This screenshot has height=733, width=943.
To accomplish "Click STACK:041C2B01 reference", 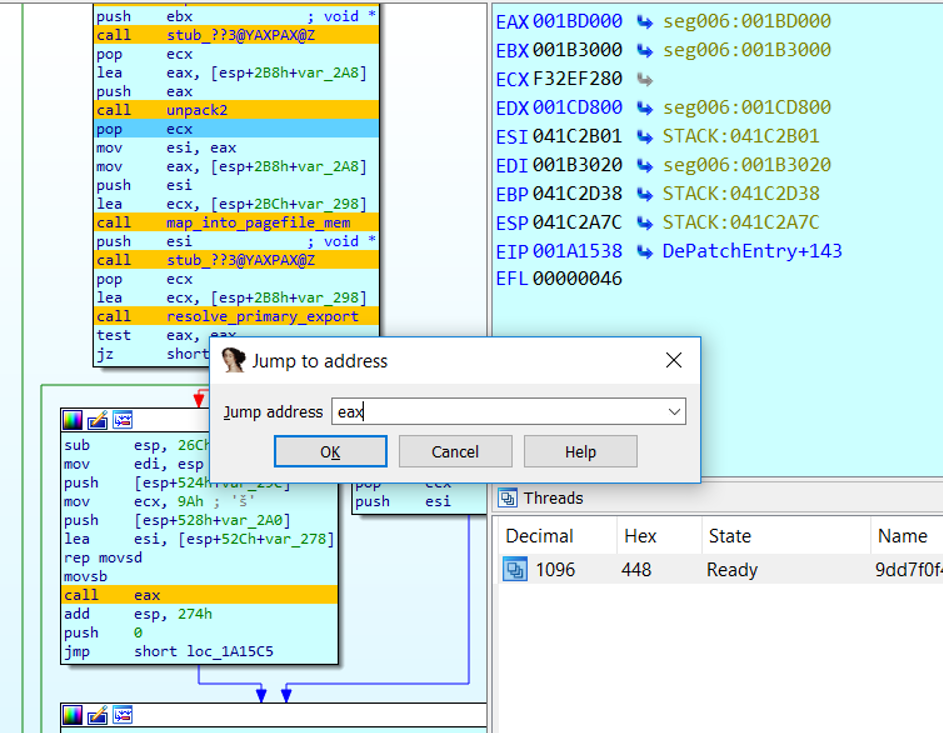I will [741, 136].
